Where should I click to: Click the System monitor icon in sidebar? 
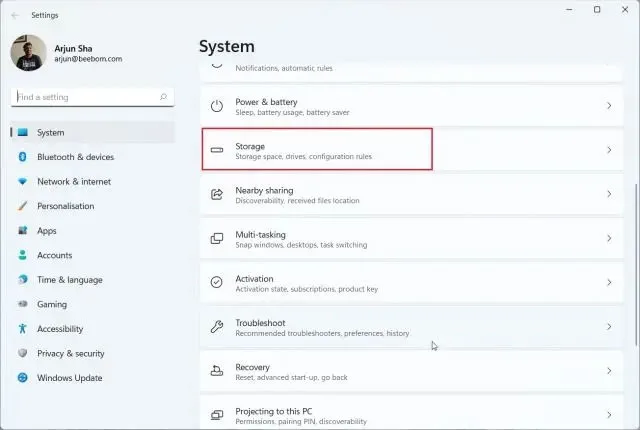click(23, 132)
